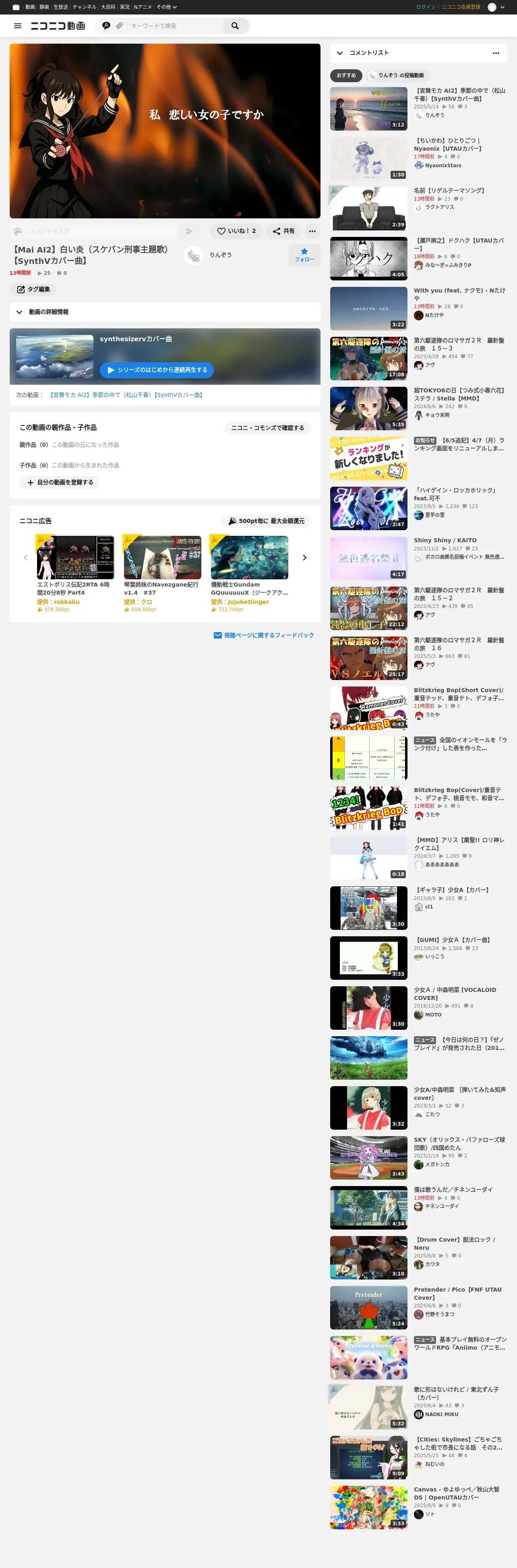Open 視聴ページに関するフィードバック mail link
517x1568 pixels.
(264, 635)
